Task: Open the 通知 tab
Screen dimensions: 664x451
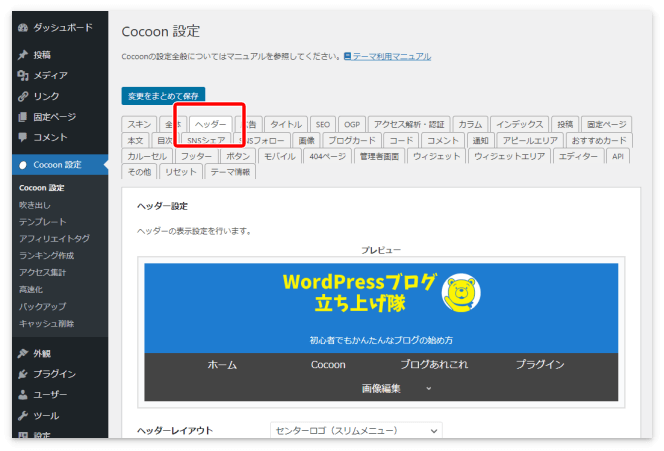Action: coord(480,140)
